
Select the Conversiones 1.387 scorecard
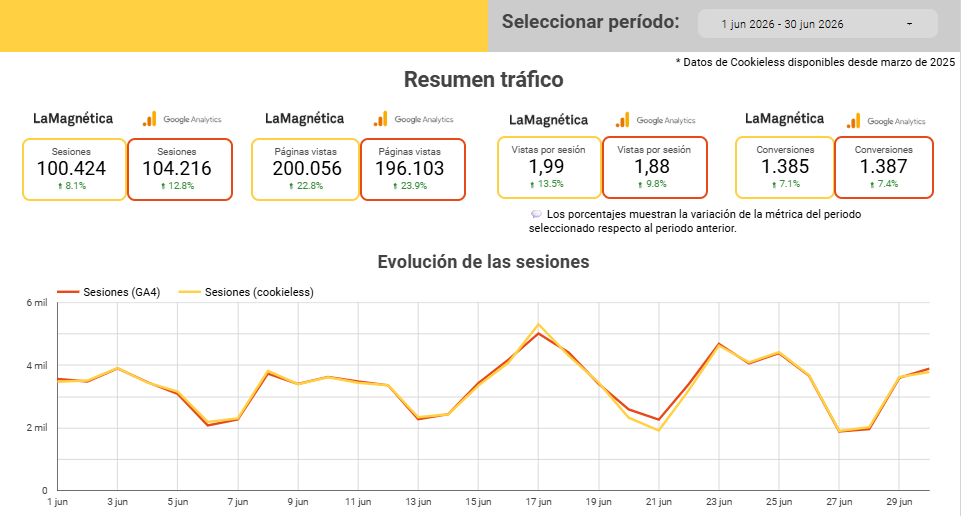click(x=884, y=167)
